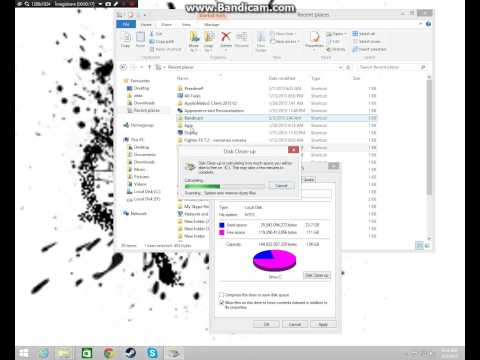
Task: Select Network in the navigation pane
Action: pyautogui.click(x=135, y=214)
